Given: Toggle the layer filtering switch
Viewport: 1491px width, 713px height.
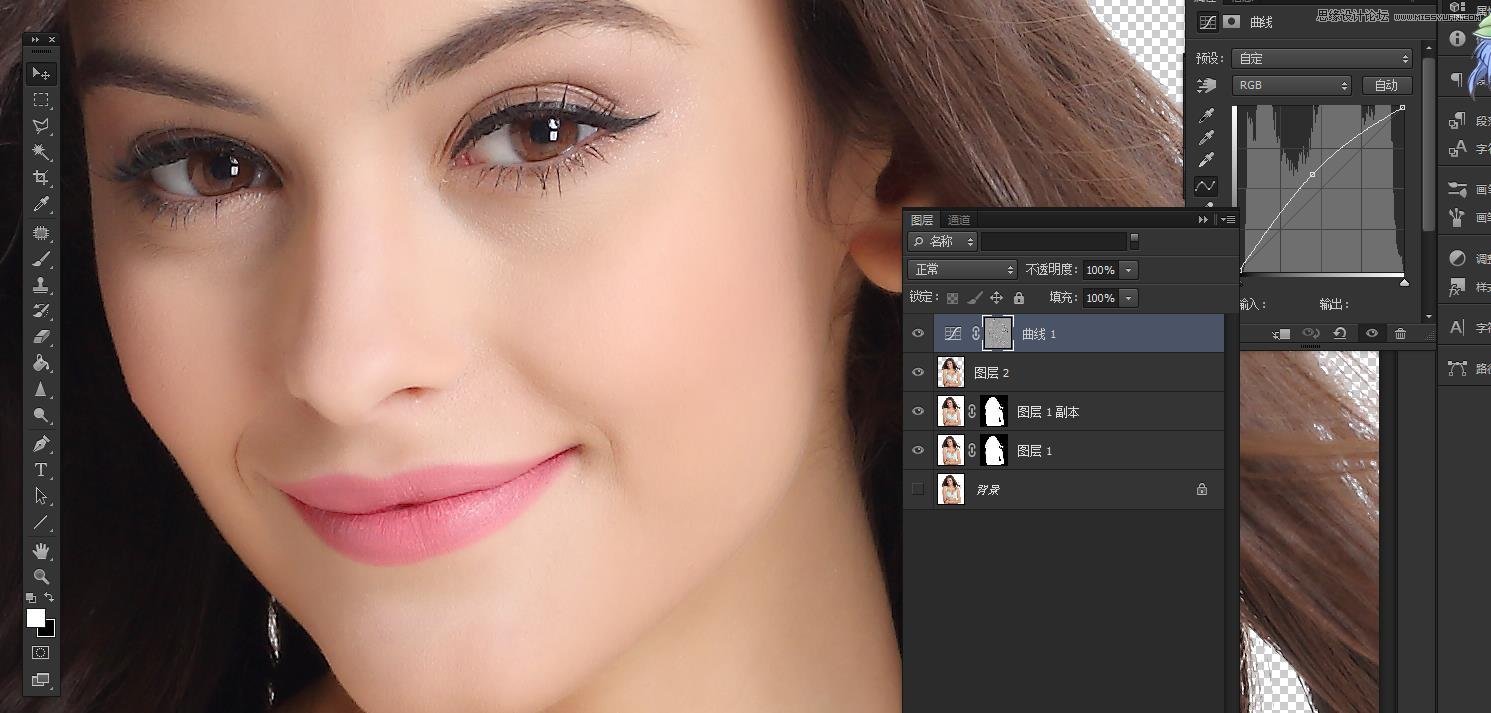Looking at the screenshot, I should coord(1134,242).
